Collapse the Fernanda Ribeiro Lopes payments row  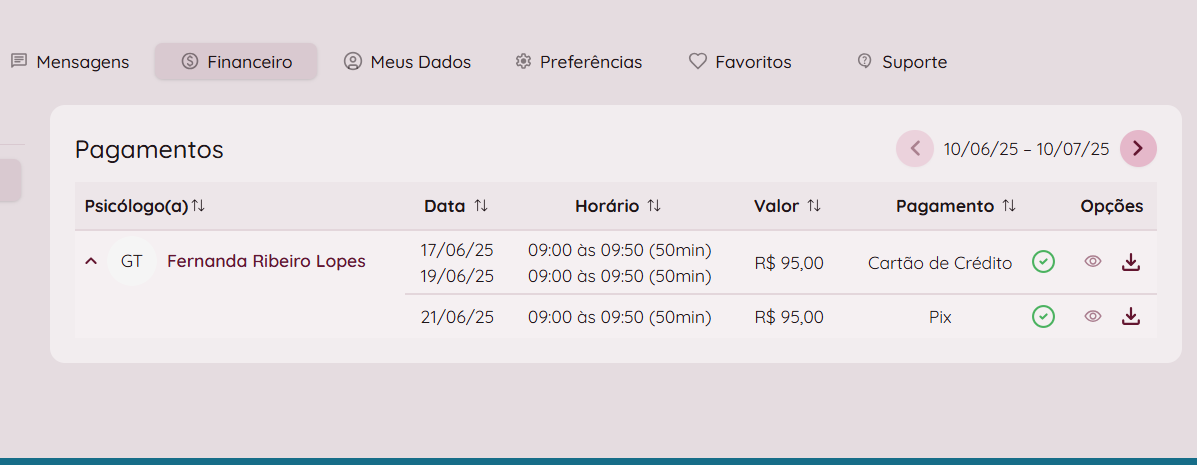pyautogui.click(x=91, y=262)
